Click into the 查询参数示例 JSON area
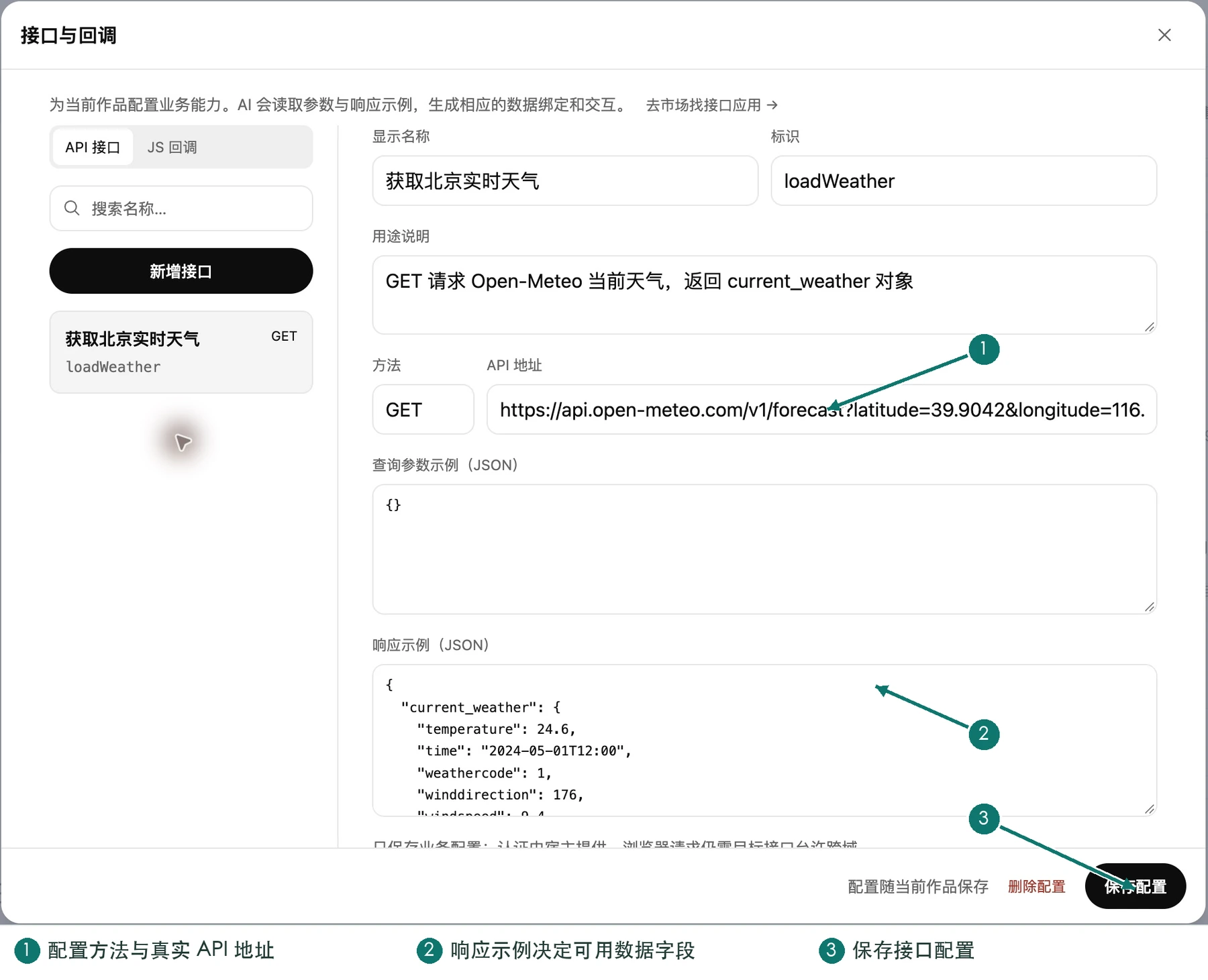1208x980 pixels. [764, 549]
